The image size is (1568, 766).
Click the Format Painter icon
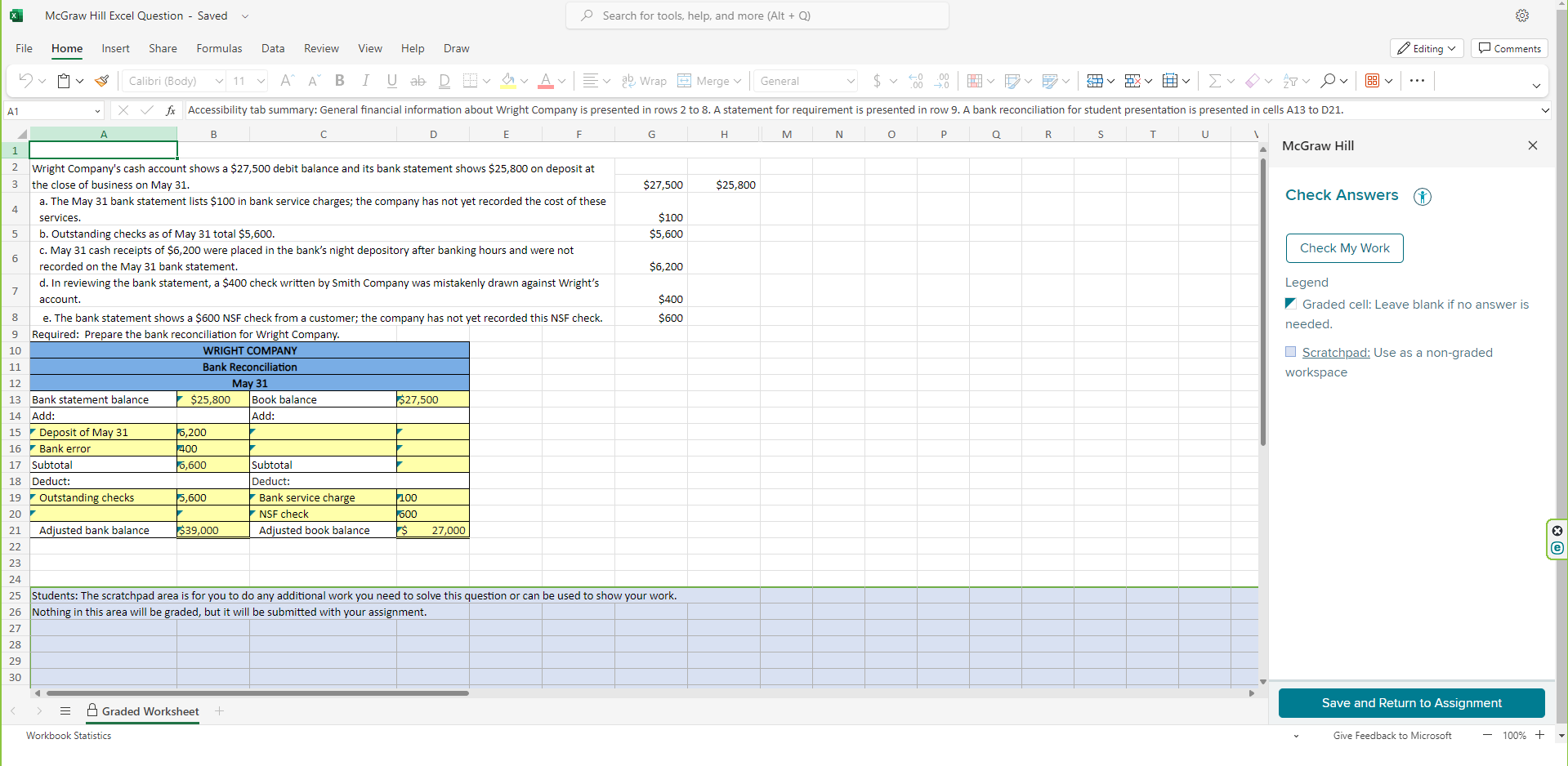[x=101, y=81]
